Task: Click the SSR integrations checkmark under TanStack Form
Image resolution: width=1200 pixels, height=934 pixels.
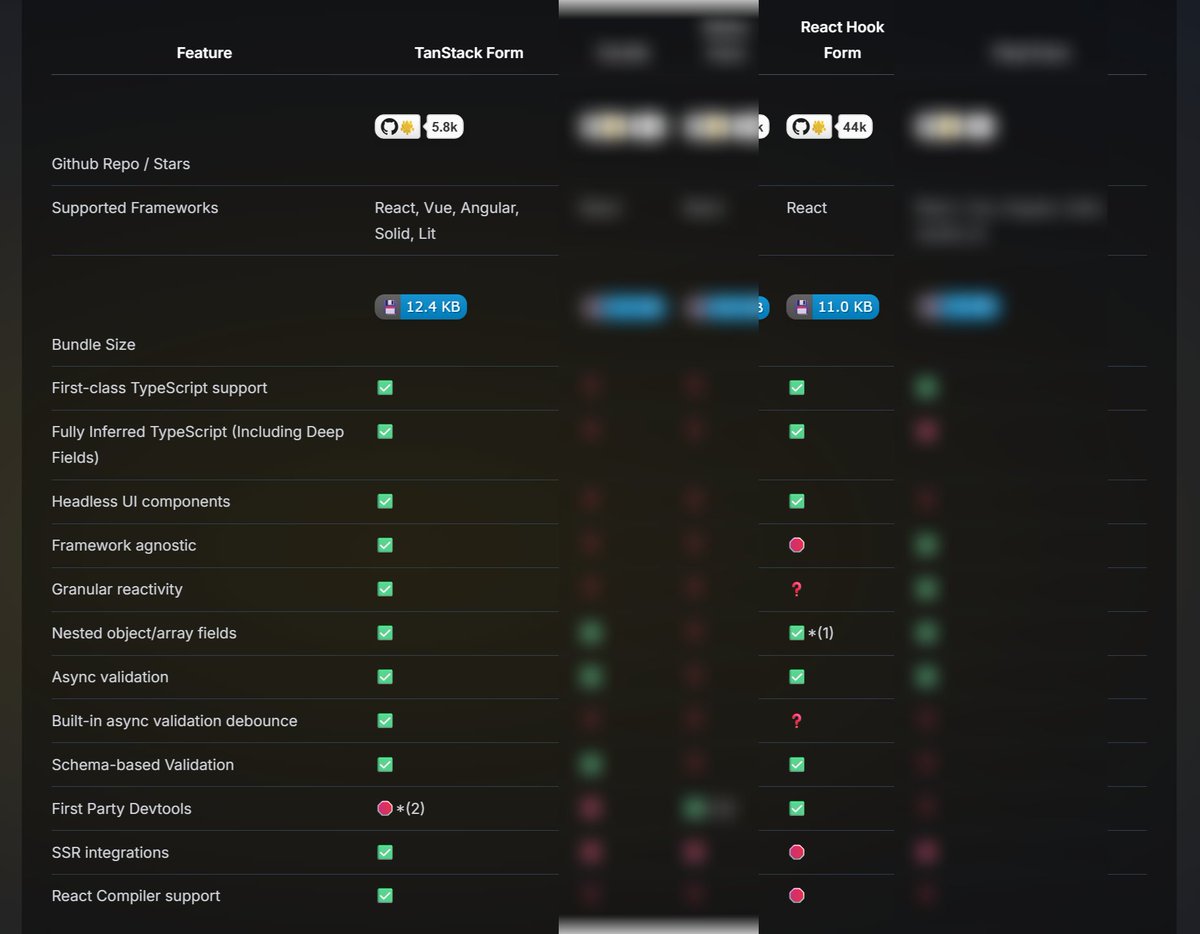Action: (x=385, y=852)
